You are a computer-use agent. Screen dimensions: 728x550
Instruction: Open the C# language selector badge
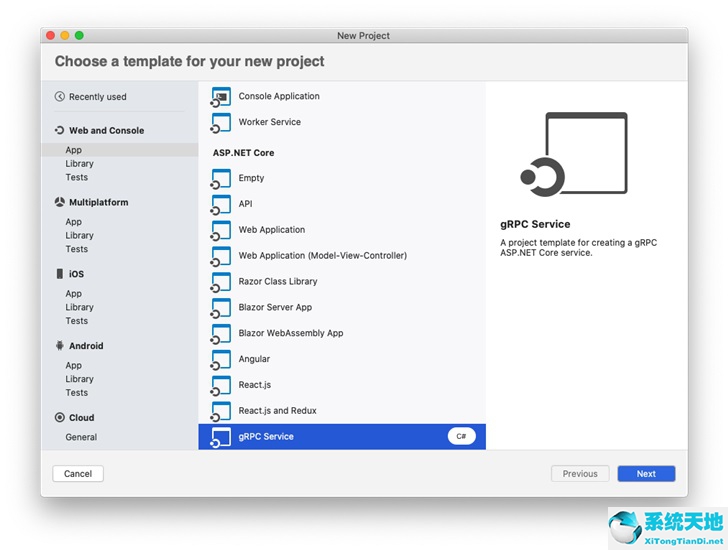pos(462,436)
